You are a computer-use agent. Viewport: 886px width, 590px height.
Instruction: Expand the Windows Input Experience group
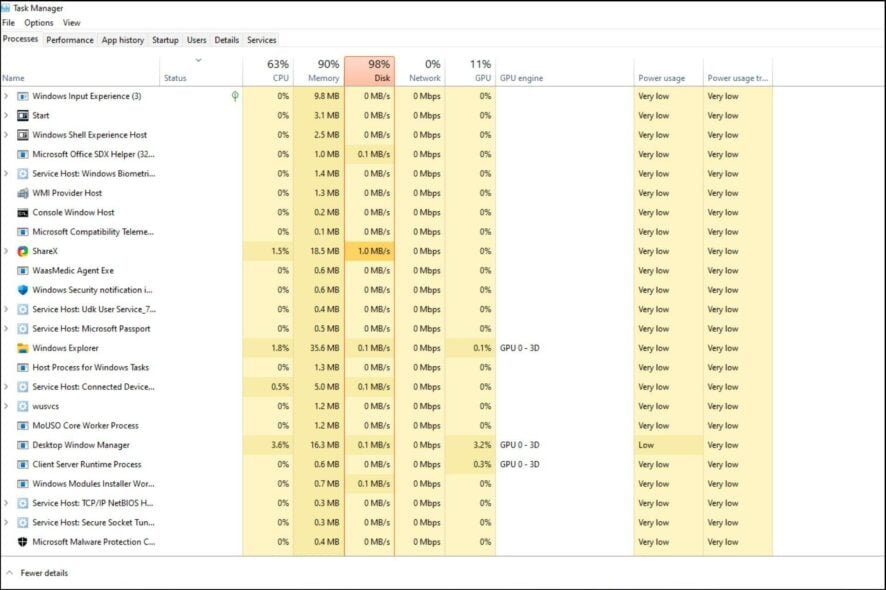(x=6, y=97)
